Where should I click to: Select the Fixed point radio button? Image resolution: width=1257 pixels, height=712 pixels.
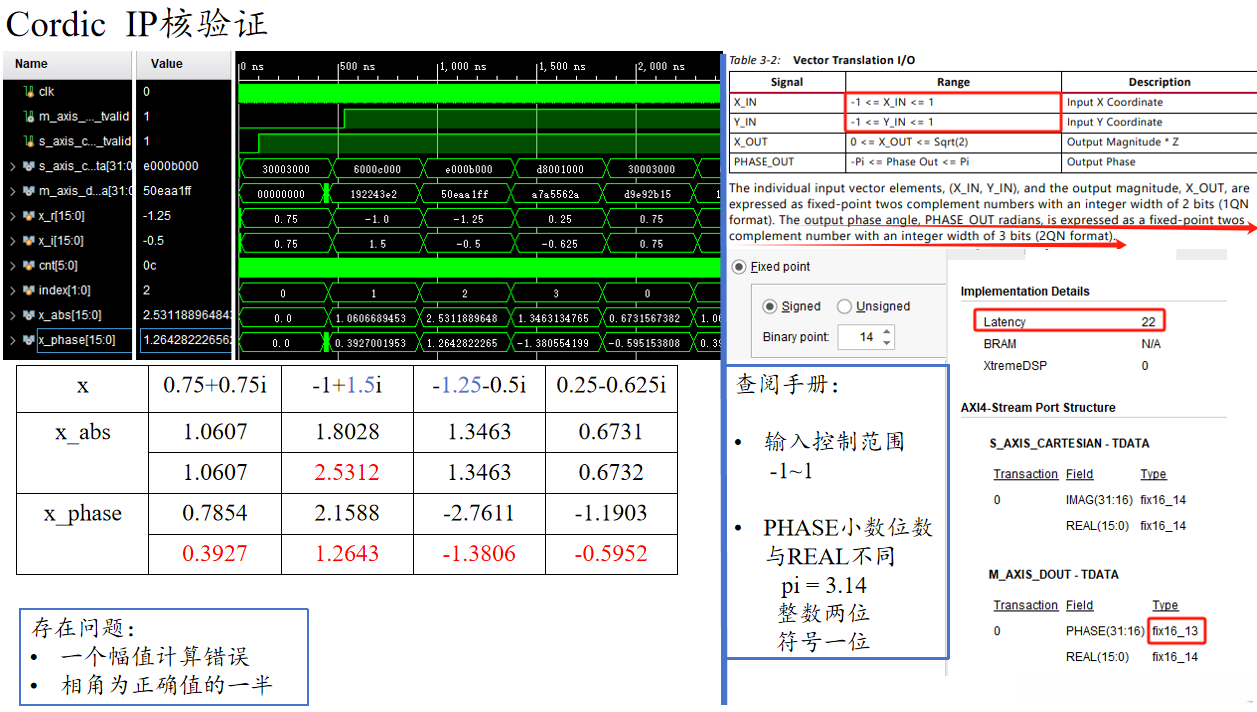coord(739,267)
